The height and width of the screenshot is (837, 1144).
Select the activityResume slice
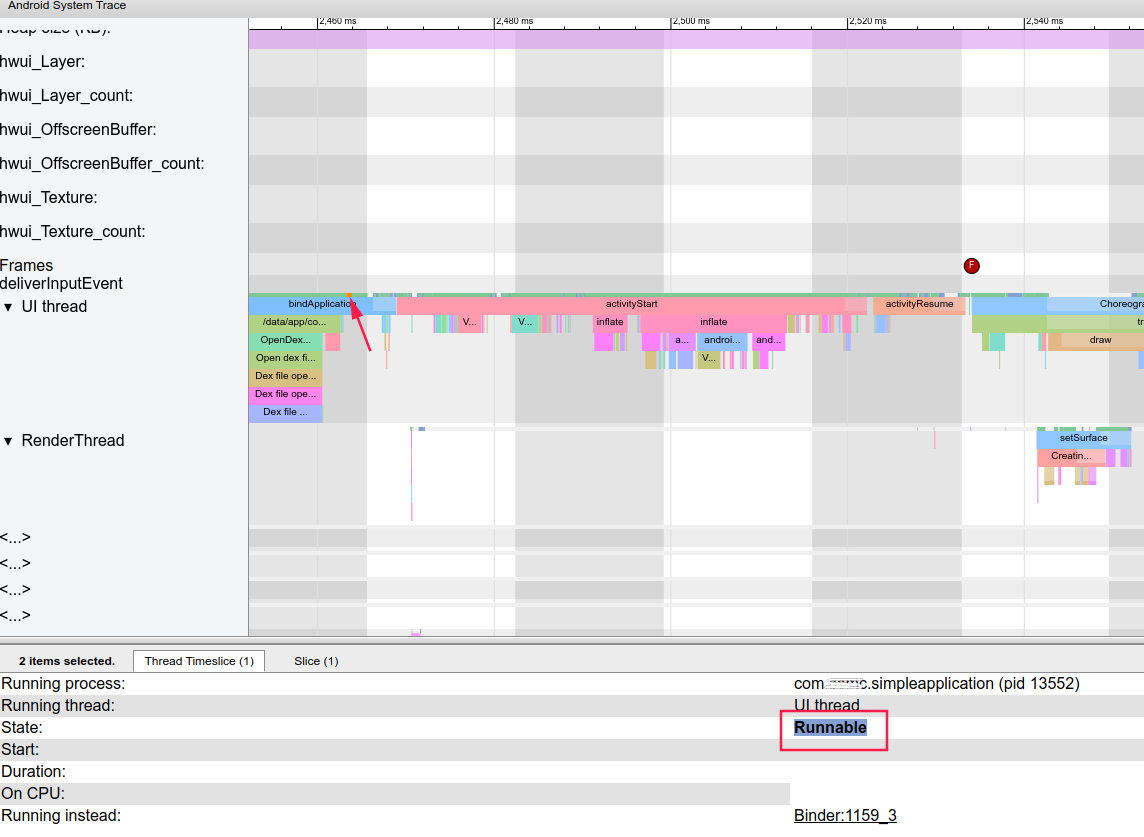[919, 304]
